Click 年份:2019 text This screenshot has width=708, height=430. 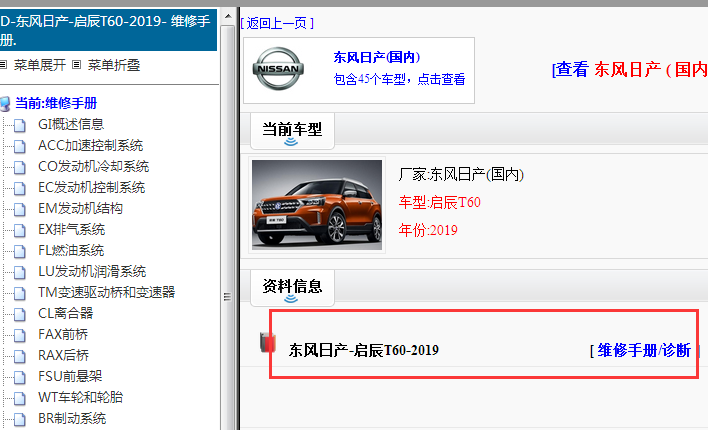coord(428,230)
